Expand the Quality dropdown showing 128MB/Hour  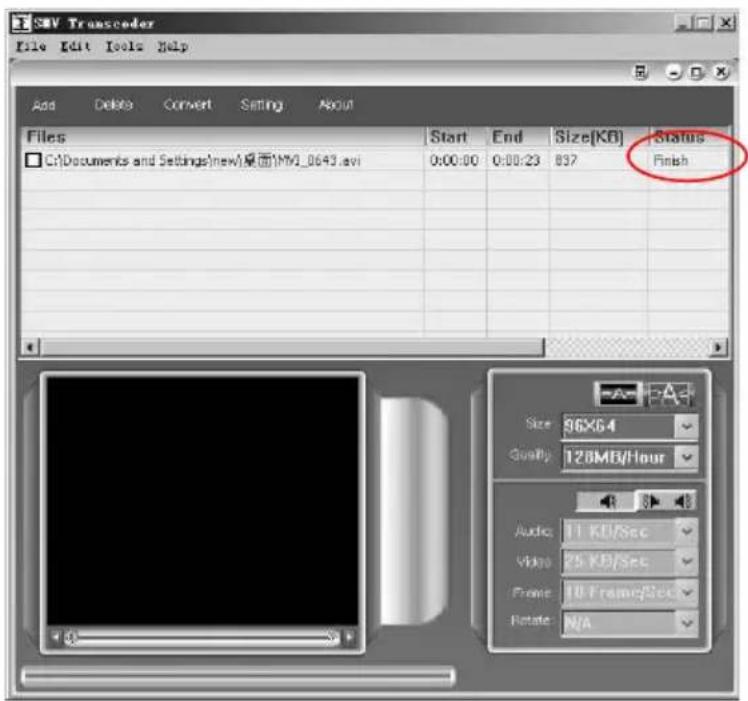[686, 457]
